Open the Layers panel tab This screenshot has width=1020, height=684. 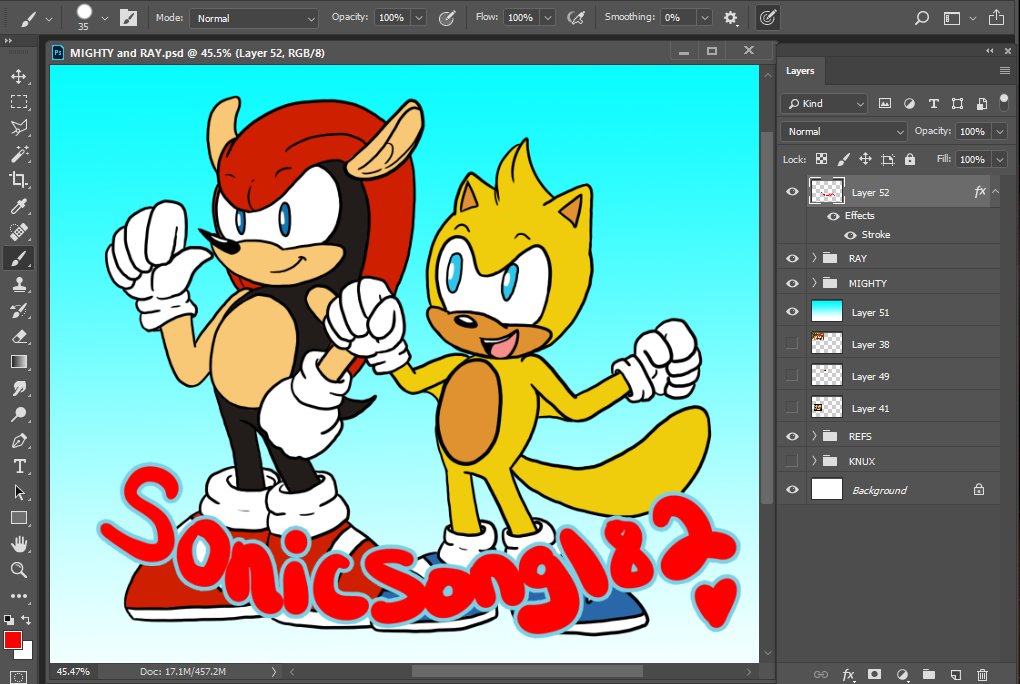(x=800, y=71)
